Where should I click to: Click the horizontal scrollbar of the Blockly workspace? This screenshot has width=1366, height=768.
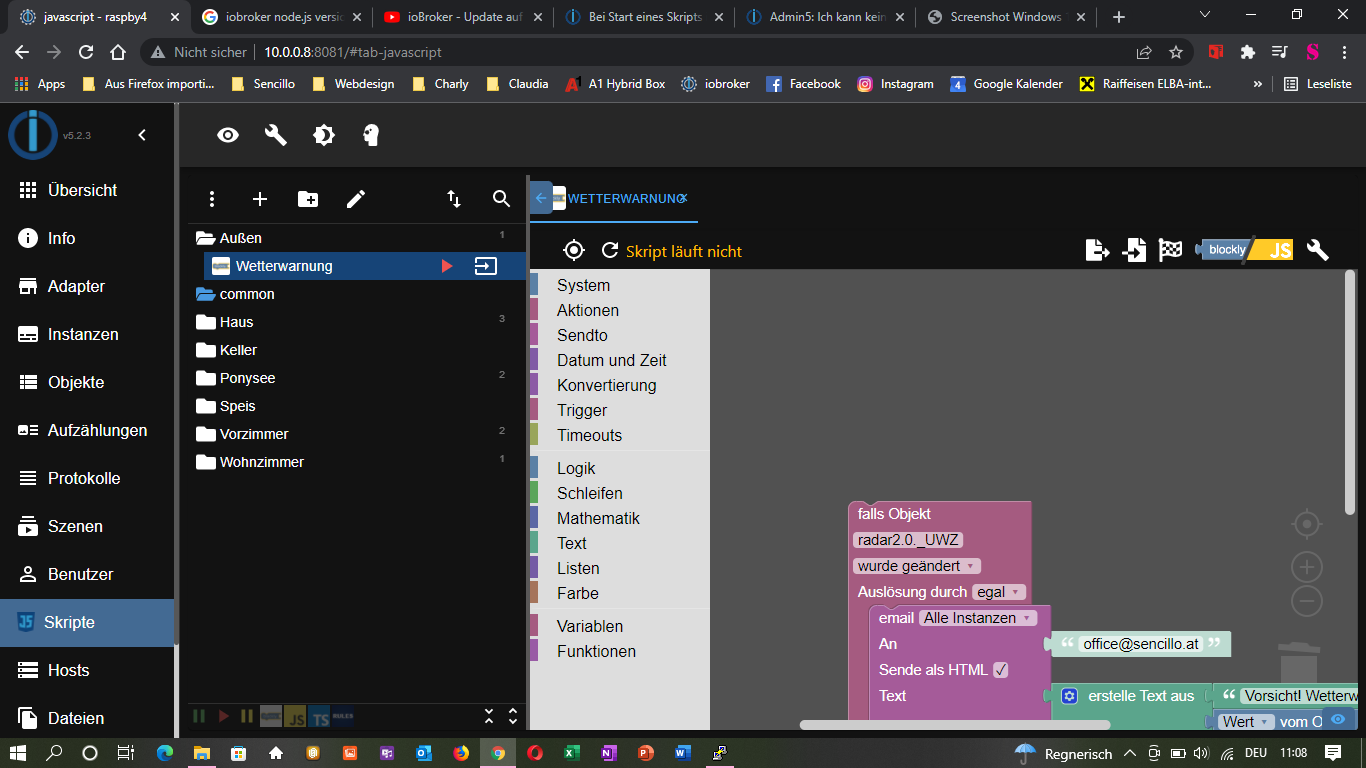[x=955, y=725]
